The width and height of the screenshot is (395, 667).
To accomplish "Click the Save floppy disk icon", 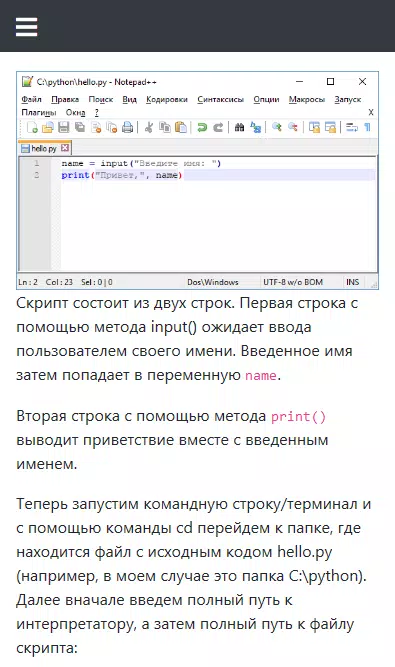I will [63, 127].
